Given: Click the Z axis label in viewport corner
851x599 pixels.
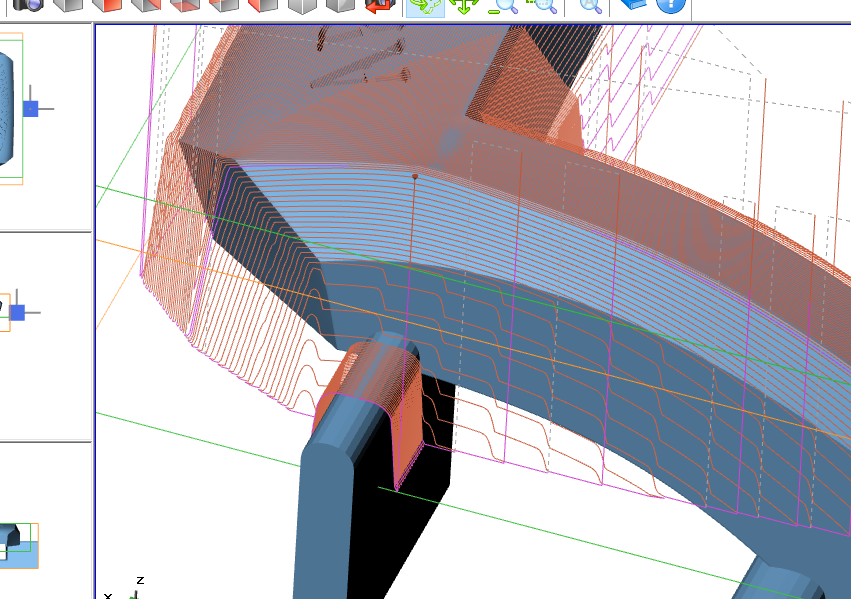Looking at the screenshot, I should point(140,580).
